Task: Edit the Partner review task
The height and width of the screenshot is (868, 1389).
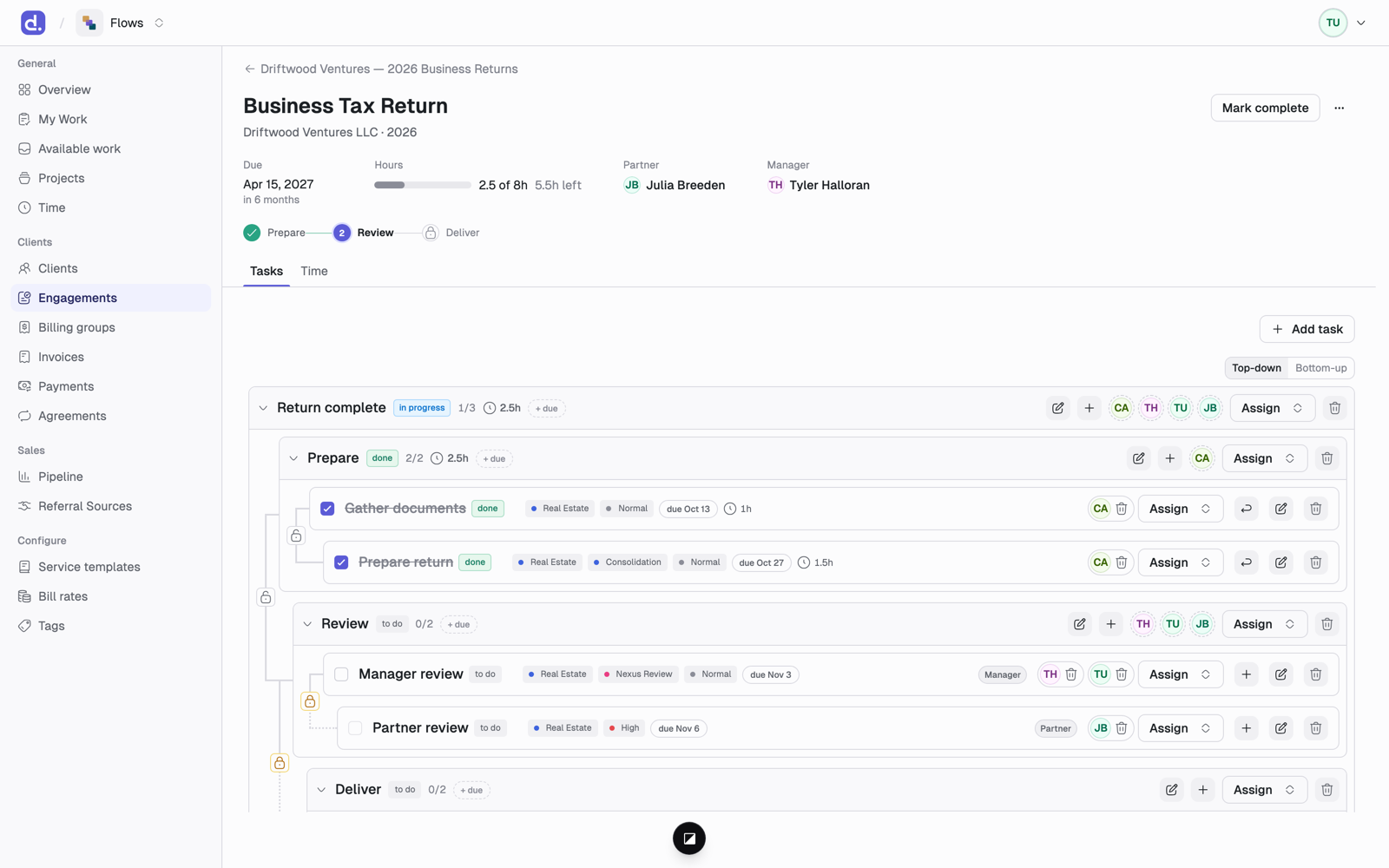Action: coord(1280,728)
